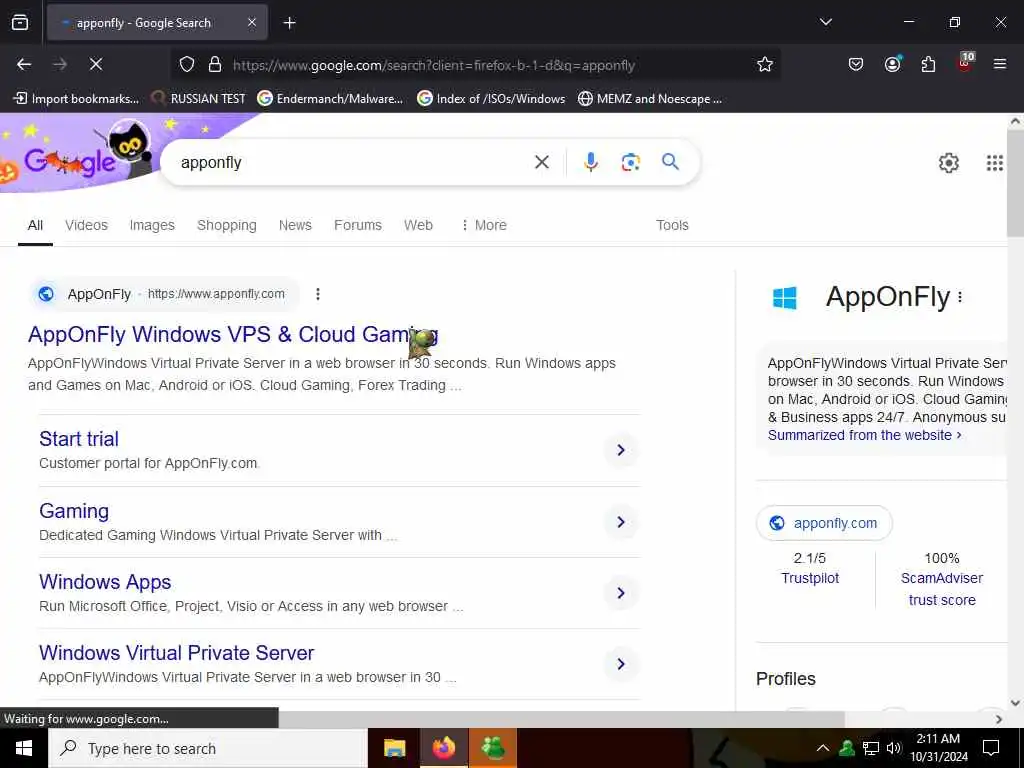
Task: View site security padlock info
Action: click(x=214, y=65)
